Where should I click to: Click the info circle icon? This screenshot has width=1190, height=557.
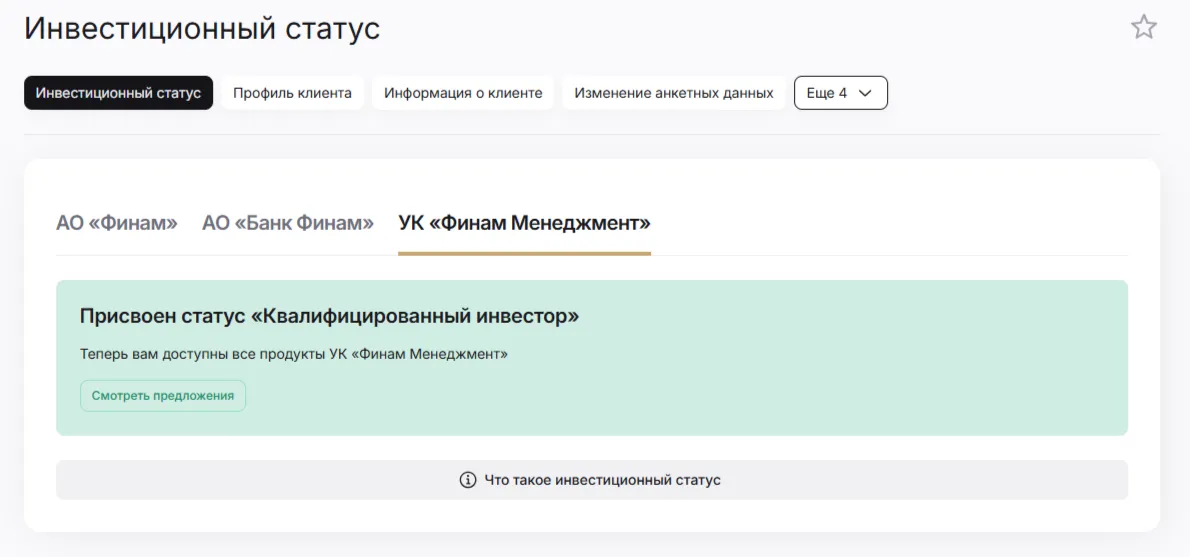[468, 480]
